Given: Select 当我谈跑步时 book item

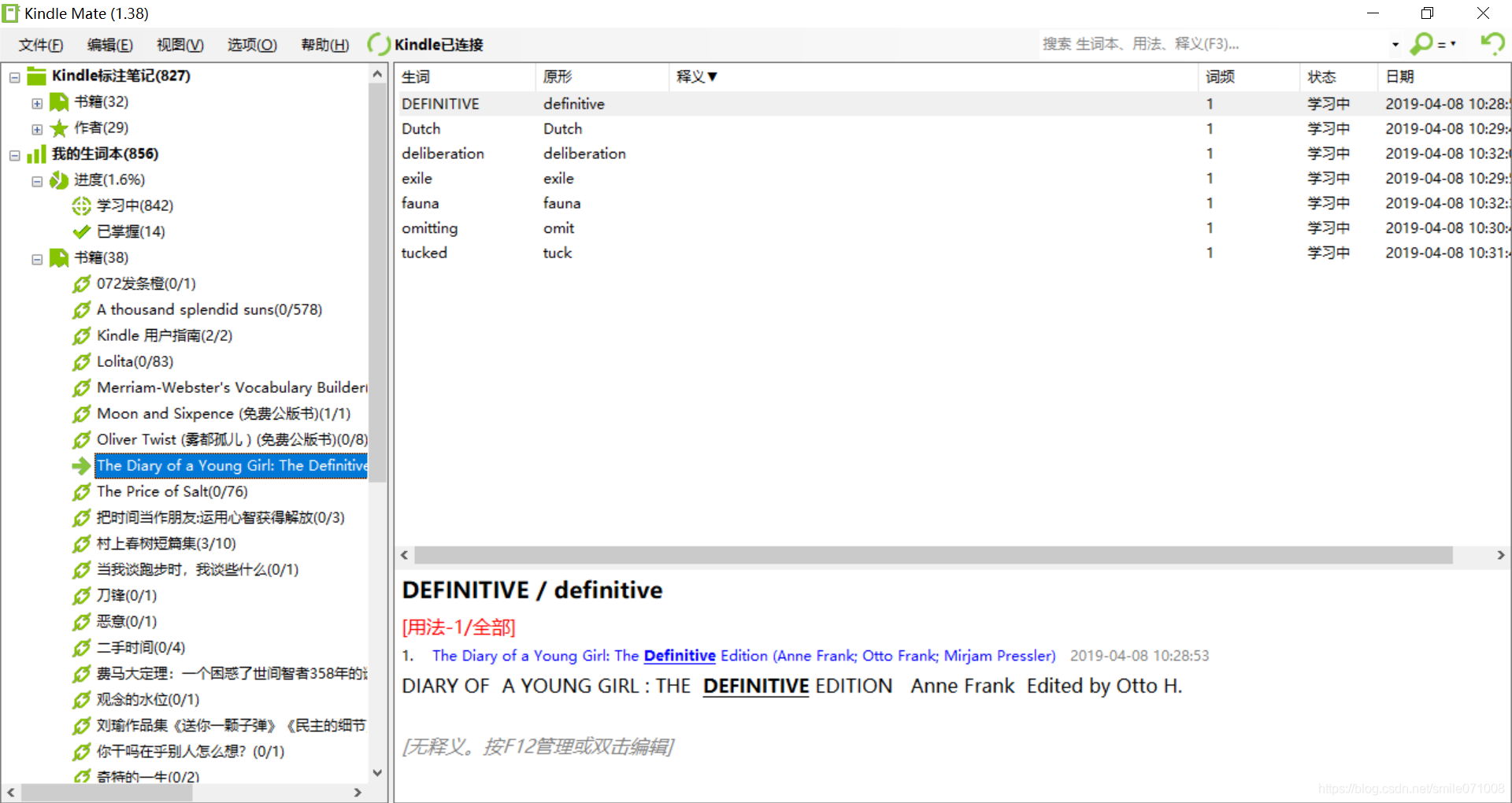Looking at the screenshot, I should point(198,569).
